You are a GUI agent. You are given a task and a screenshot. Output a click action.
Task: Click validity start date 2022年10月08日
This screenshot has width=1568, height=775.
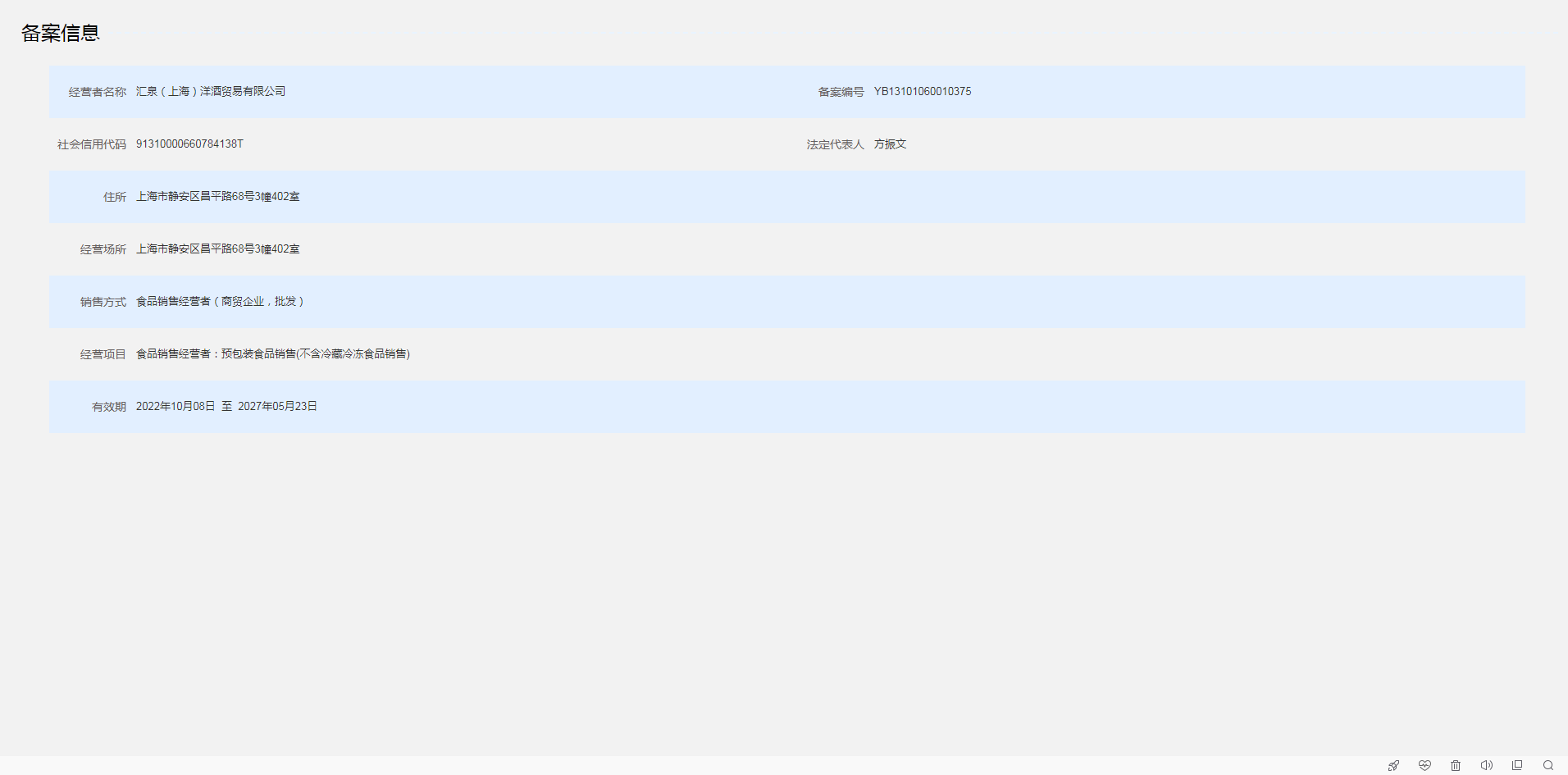(x=175, y=407)
